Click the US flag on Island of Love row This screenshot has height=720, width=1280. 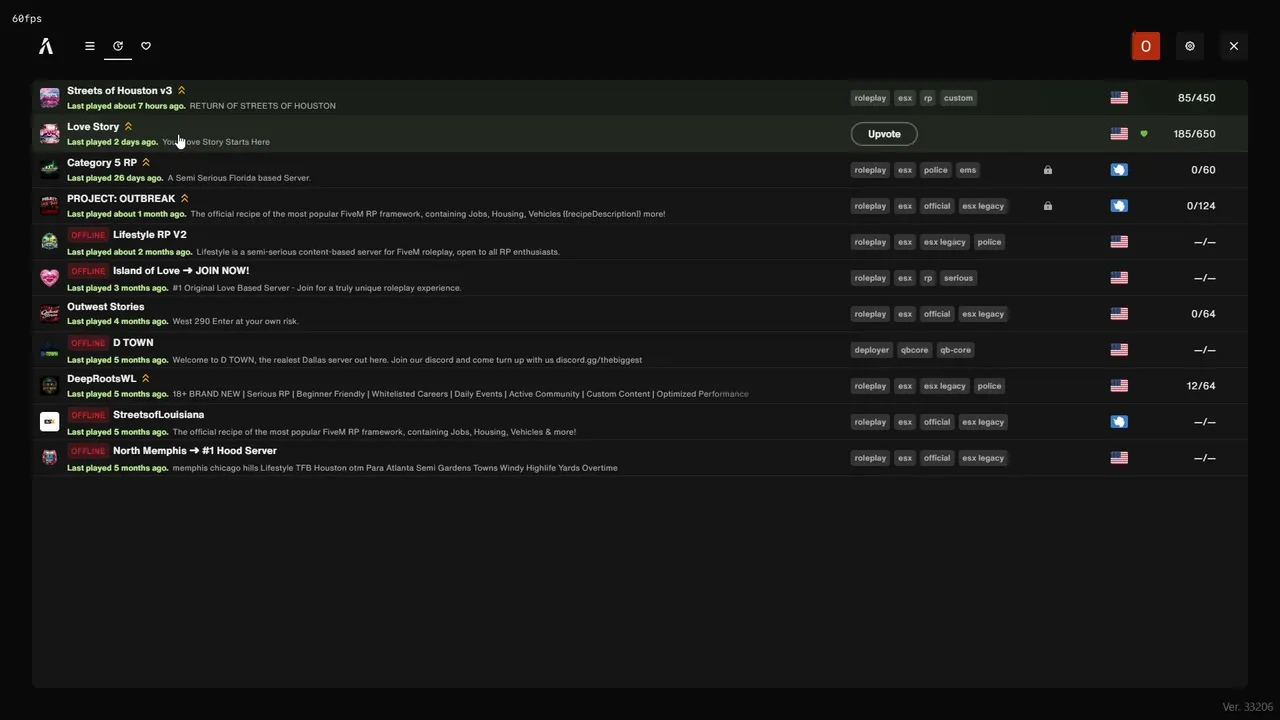[1119, 278]
